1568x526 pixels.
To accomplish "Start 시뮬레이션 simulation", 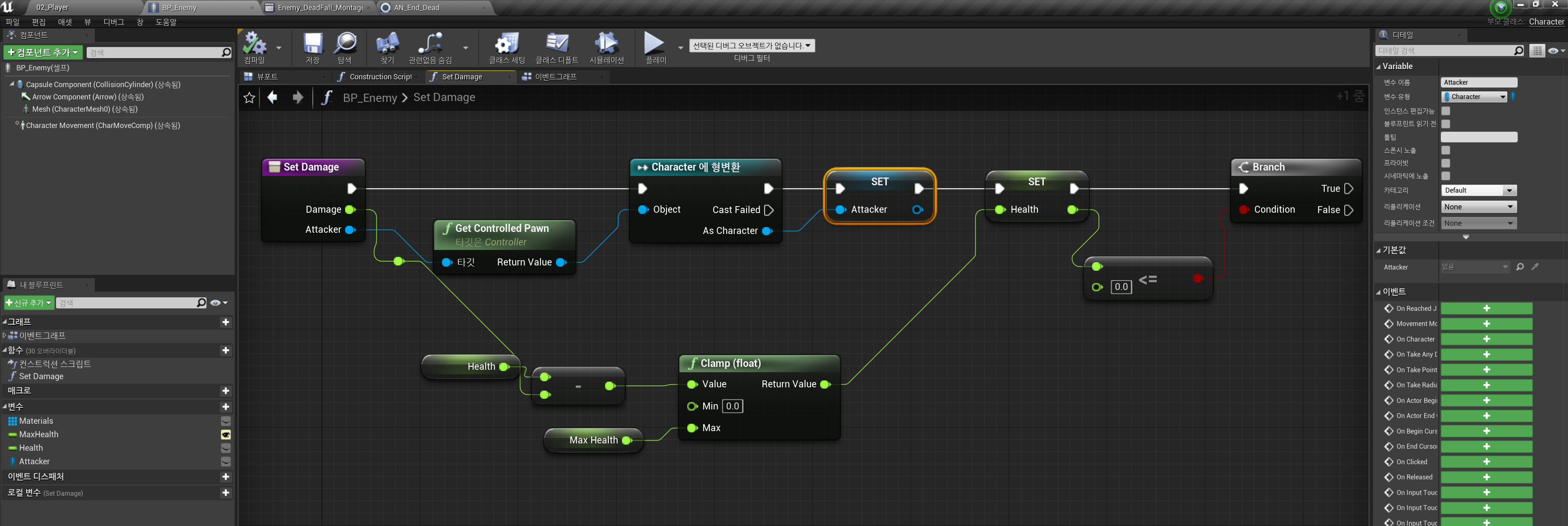I will (606, 47).
